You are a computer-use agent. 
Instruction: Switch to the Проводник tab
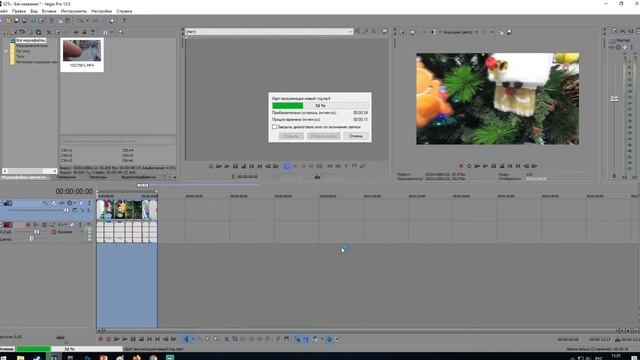66,177
